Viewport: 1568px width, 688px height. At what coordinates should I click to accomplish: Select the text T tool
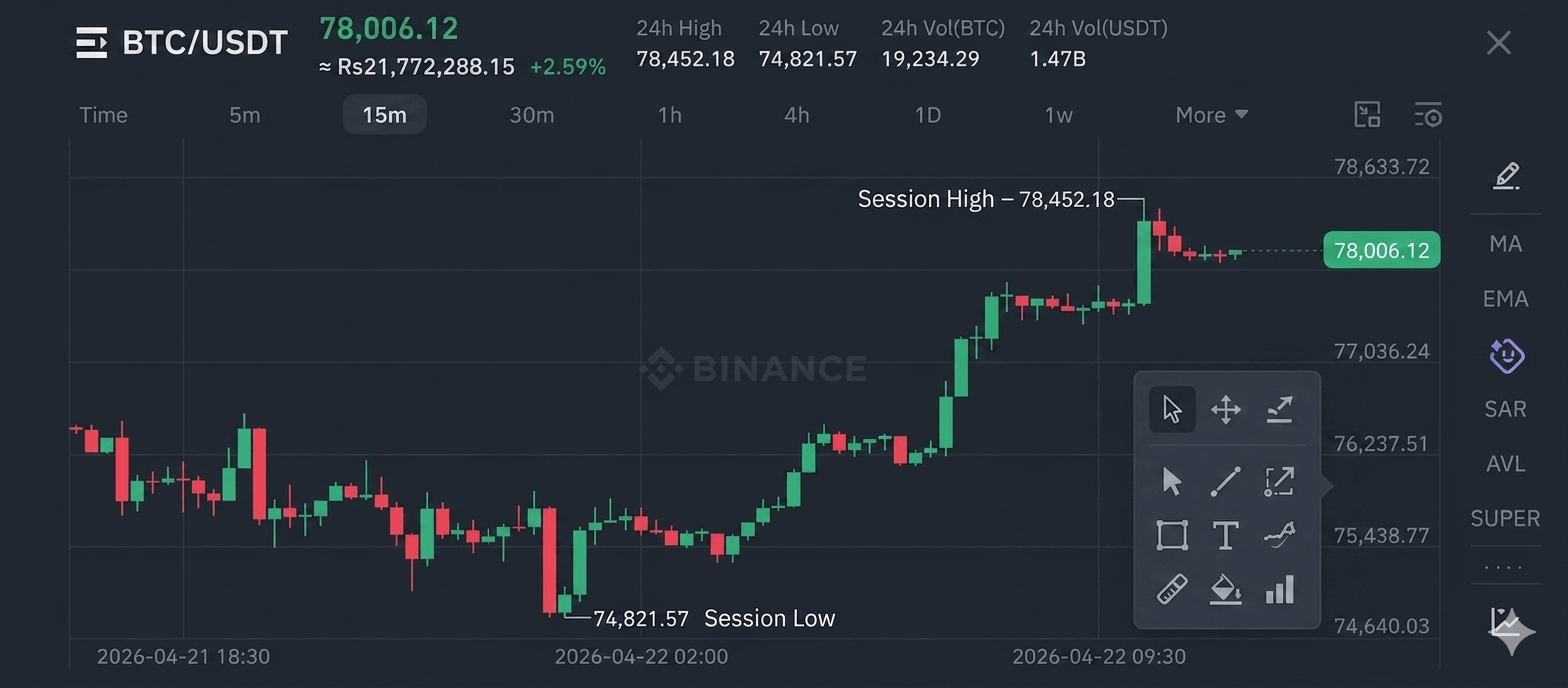1226,535
